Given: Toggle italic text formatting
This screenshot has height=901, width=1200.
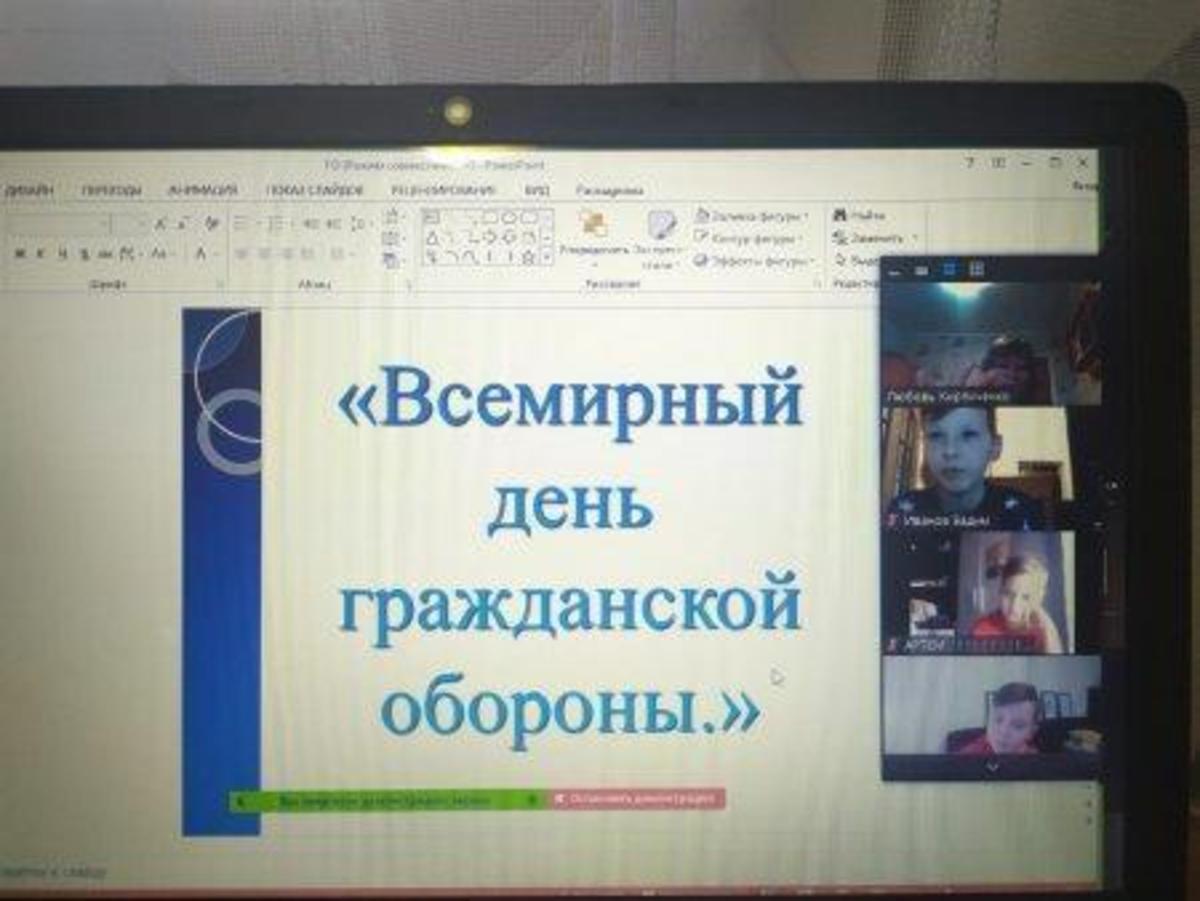Looking at the screenshot, I should 41,254.
